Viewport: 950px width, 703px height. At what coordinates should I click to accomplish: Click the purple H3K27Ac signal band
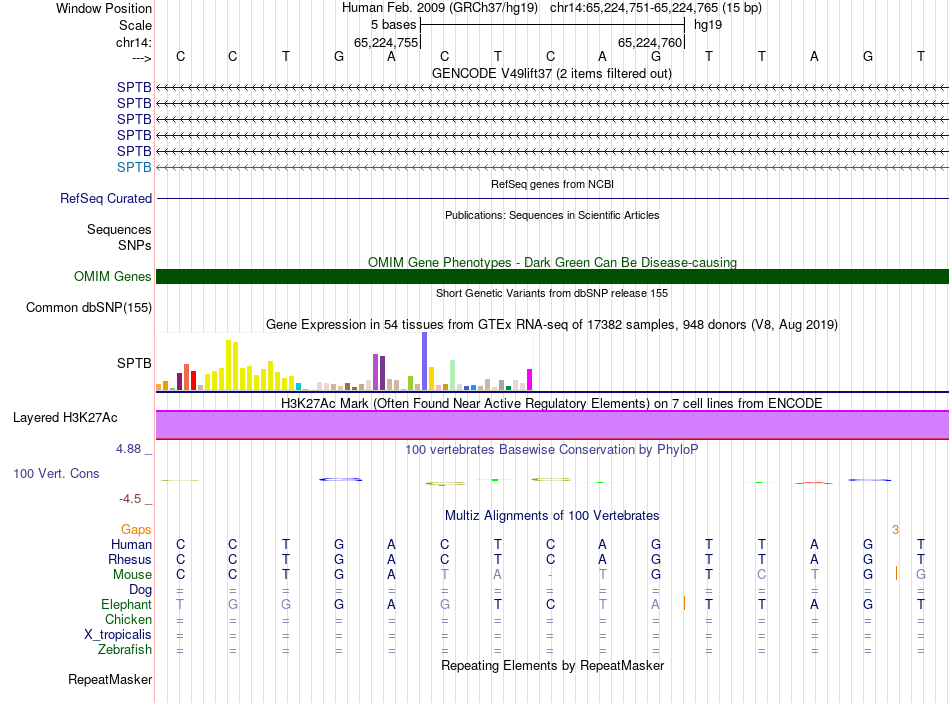click(x=552, y=425)
